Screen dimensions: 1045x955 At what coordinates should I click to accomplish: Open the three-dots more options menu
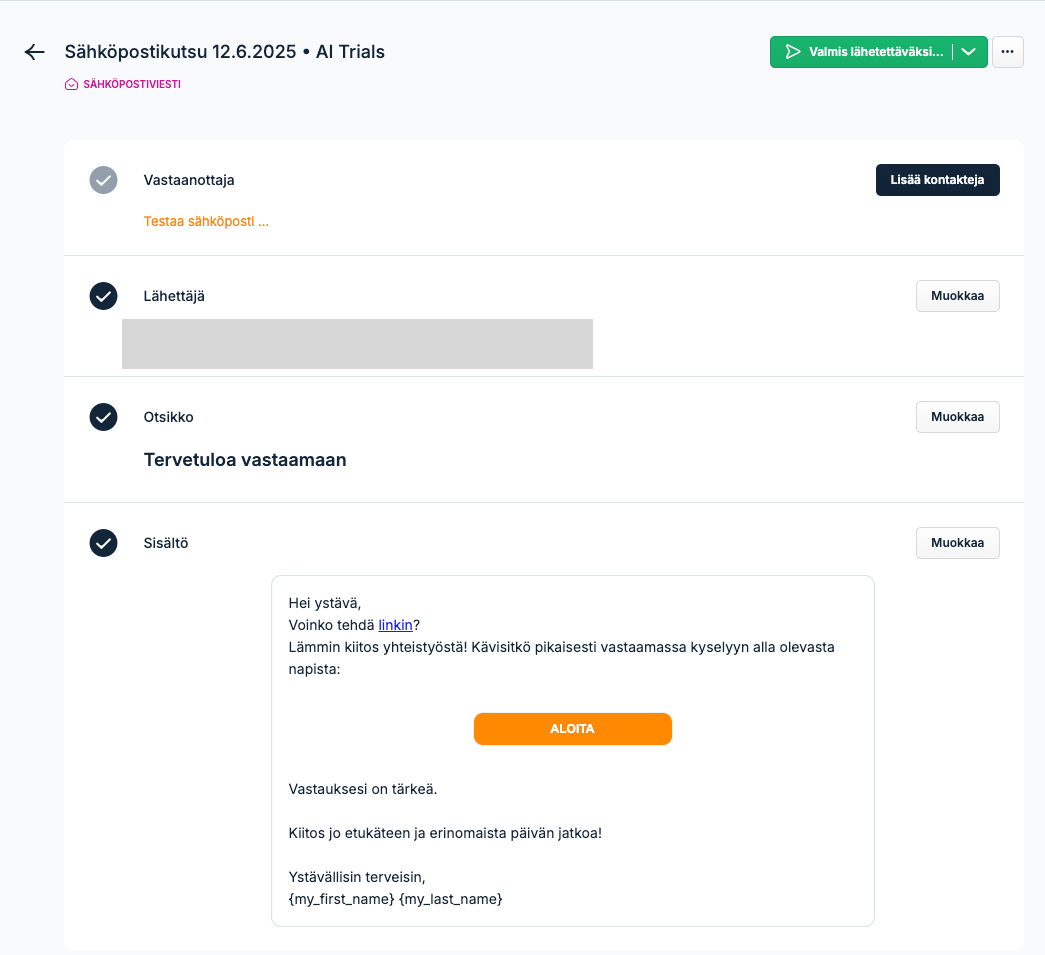pos(1007,52)
